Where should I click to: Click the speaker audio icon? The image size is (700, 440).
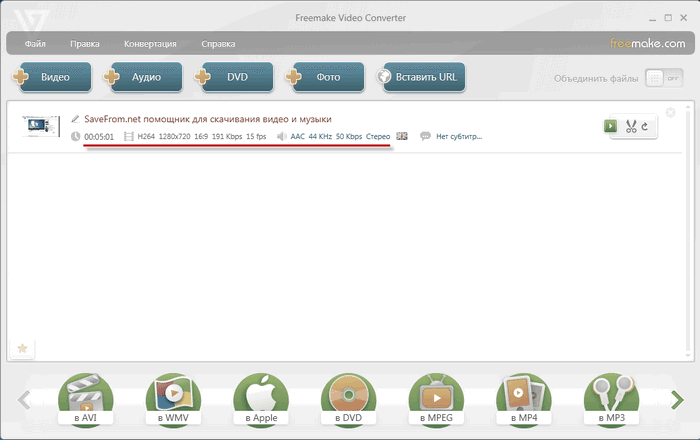[x=281, y=137]
